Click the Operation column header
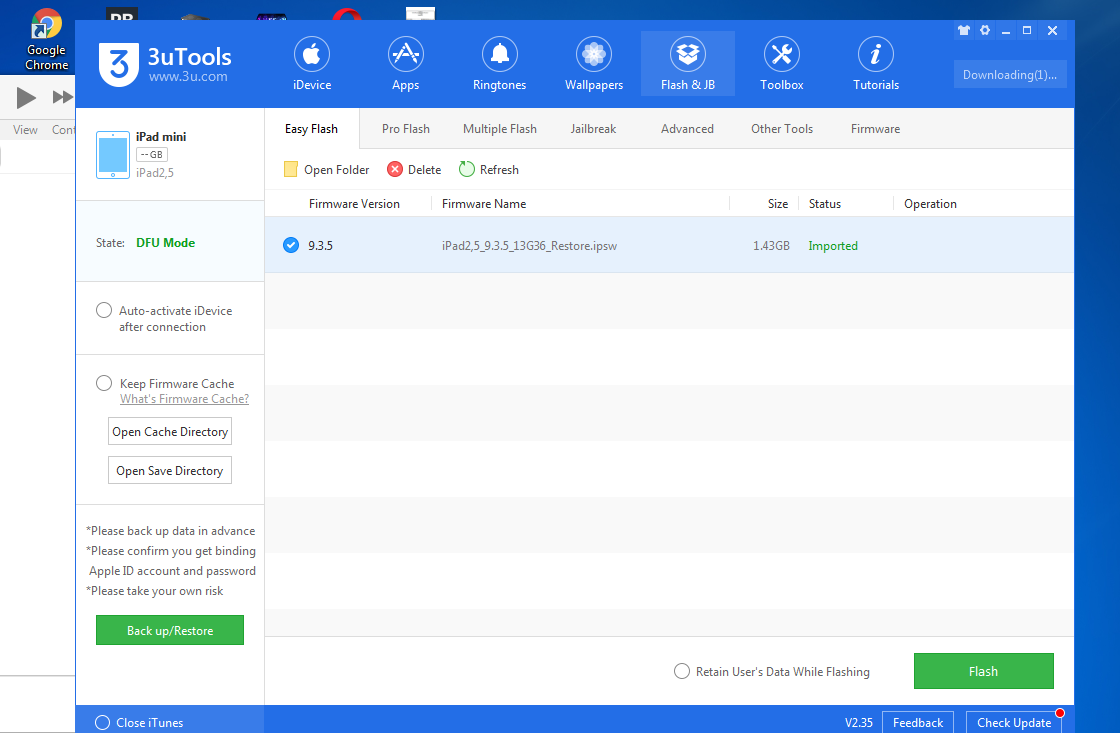 (930, 204)
